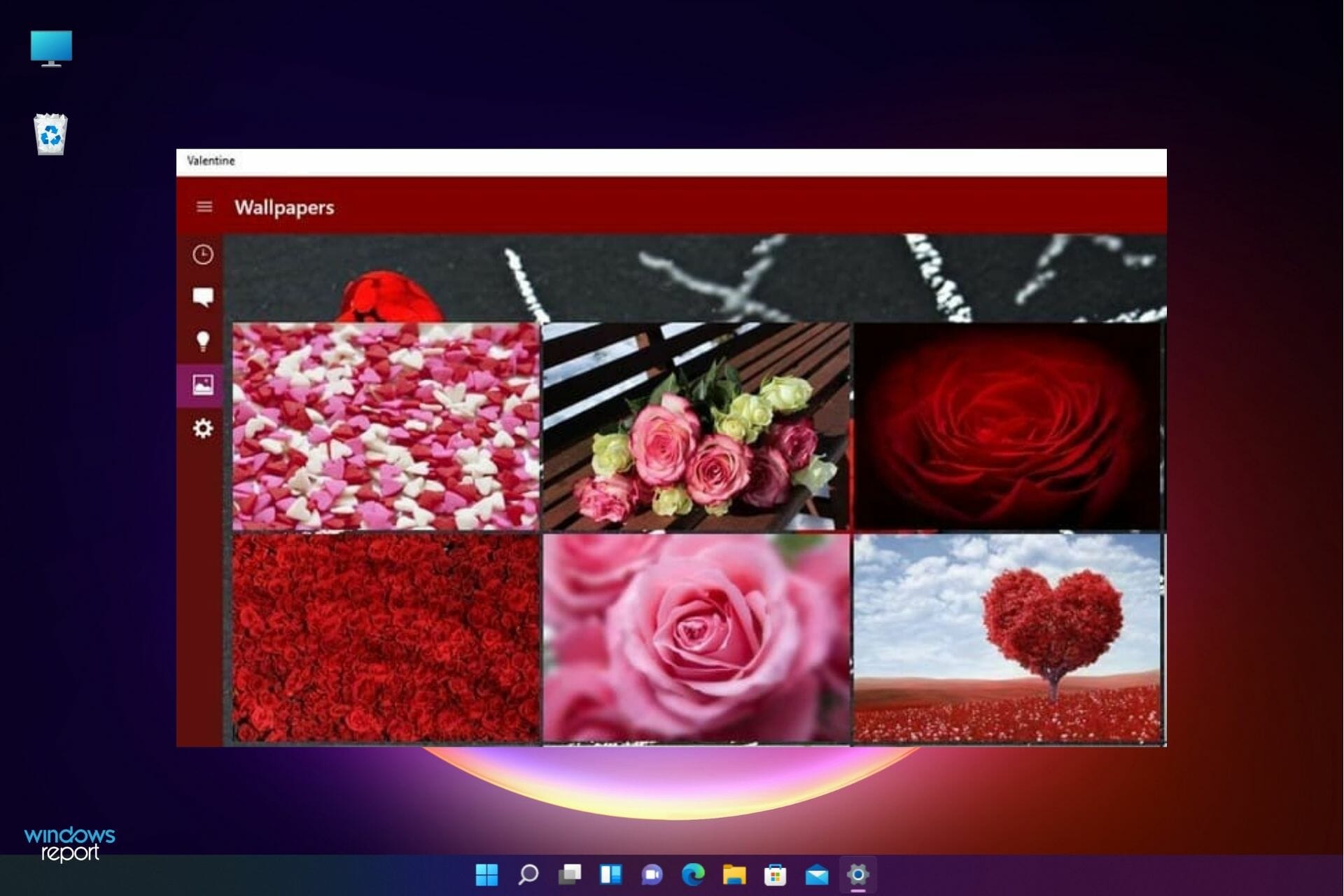The height and width of the screenshot is (896, 1344).
Task: Select the rose bouquet on bench wallpaper
Action: click(696, 426)
